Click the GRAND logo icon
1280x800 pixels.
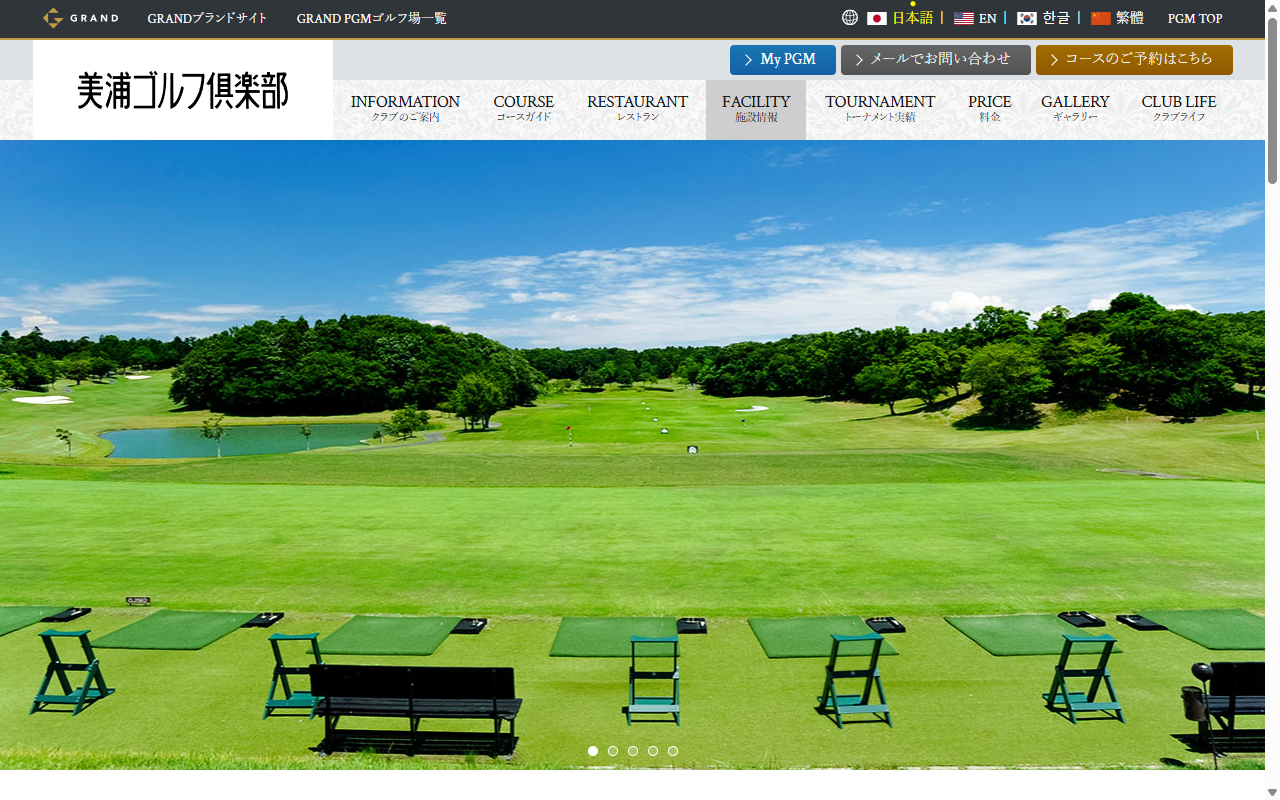(x=80, y=18)
